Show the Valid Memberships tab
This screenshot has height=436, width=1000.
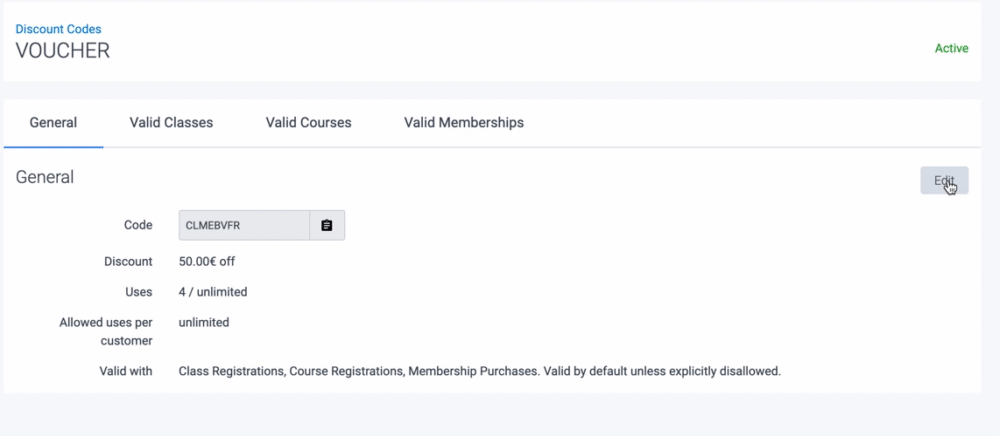(463, 123)
